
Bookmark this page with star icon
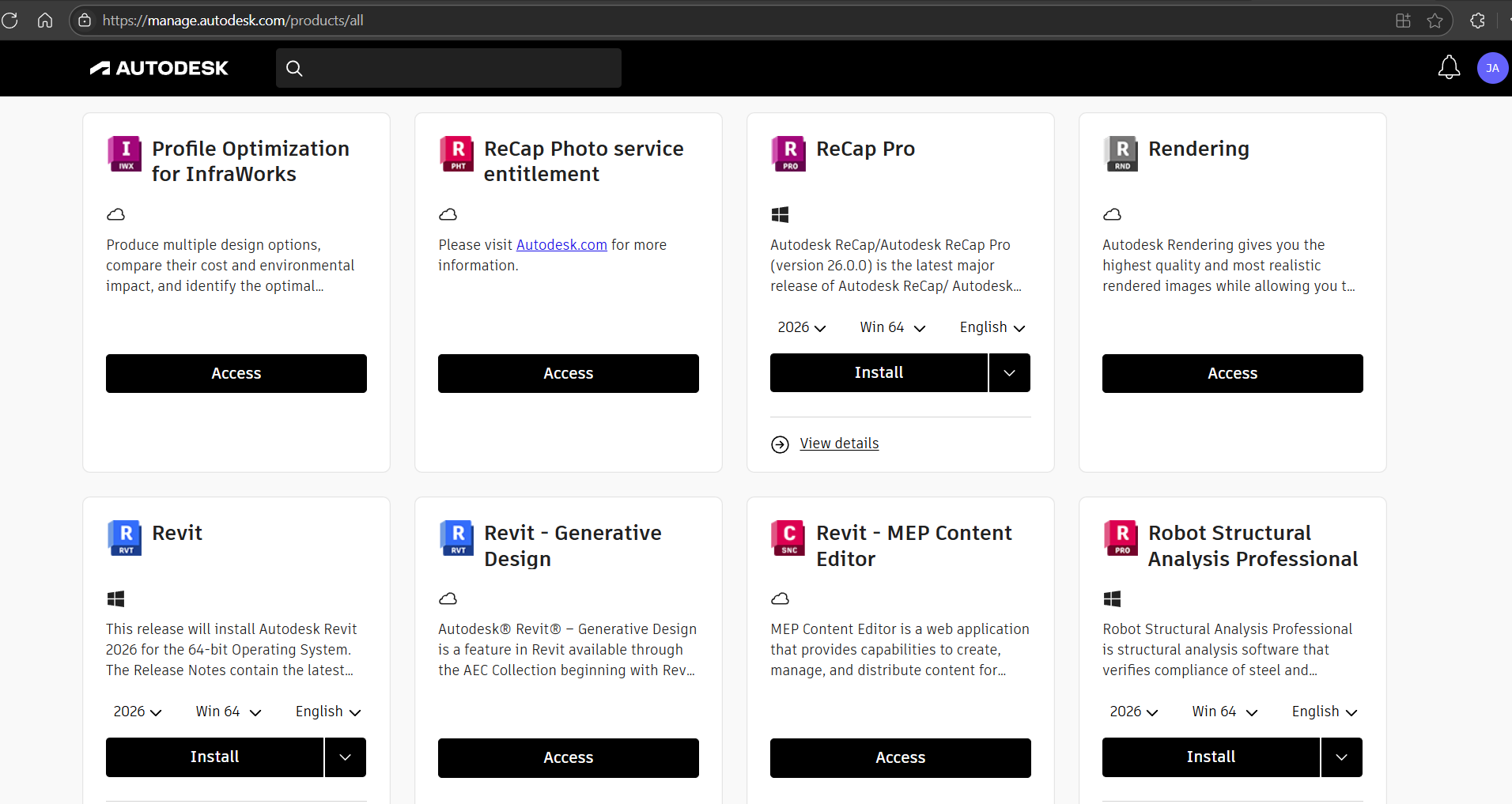(x=1435, y=21)
